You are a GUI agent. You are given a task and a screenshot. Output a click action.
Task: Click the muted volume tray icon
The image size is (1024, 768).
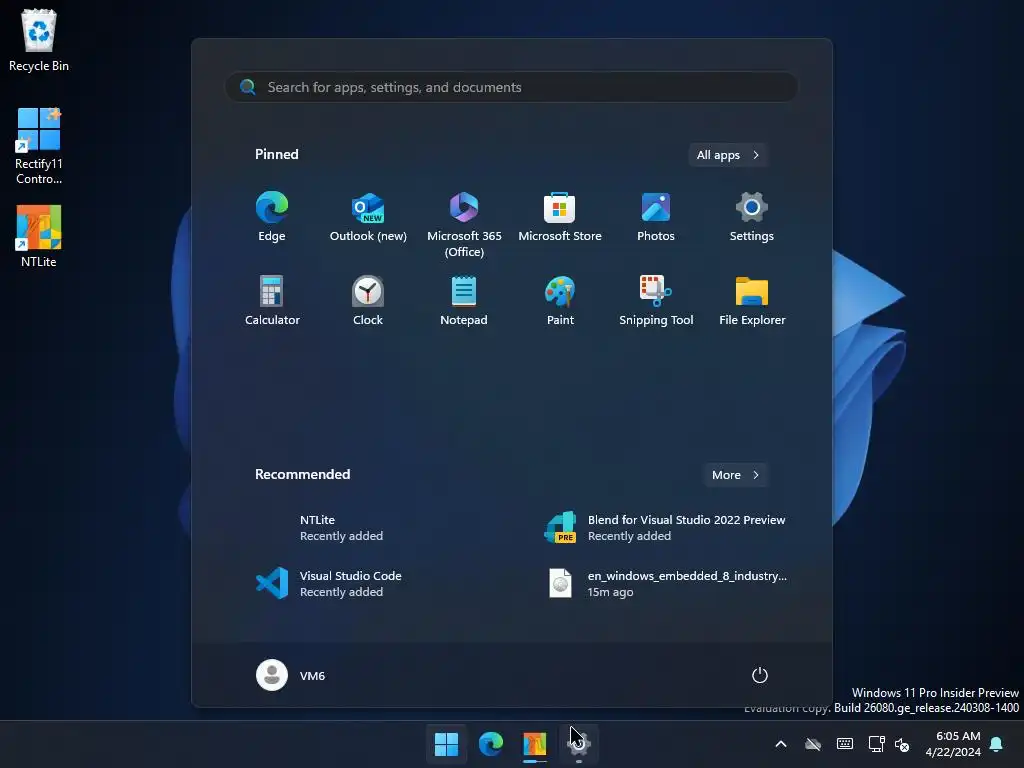(x=902, y=744)
